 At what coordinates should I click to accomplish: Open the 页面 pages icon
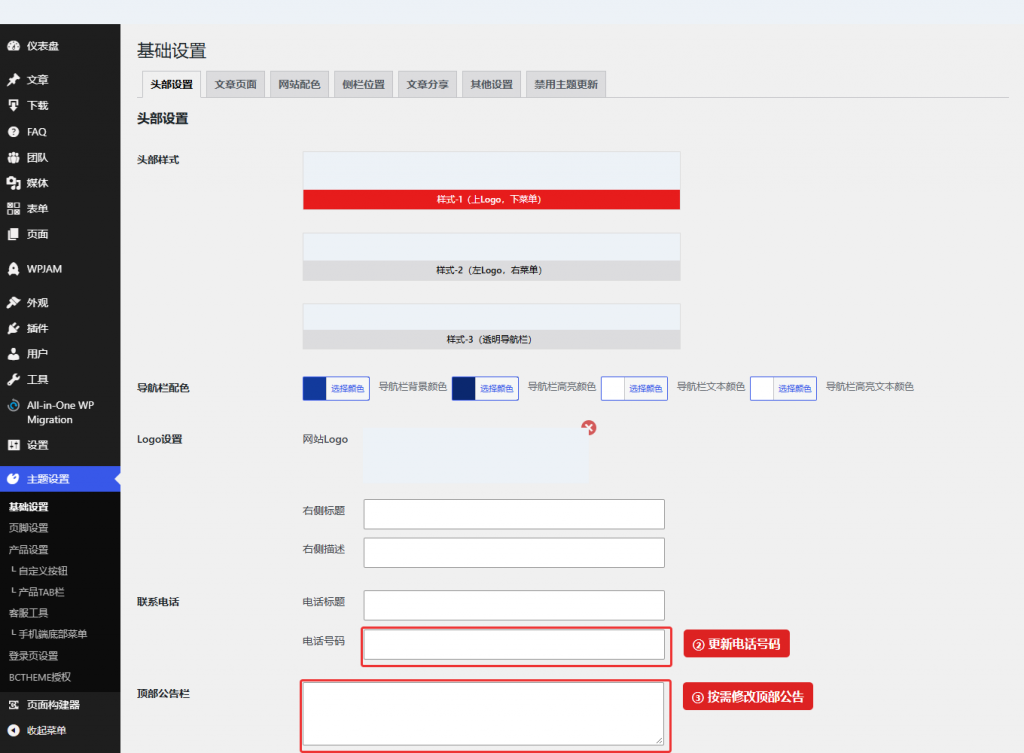coord(13,234)
